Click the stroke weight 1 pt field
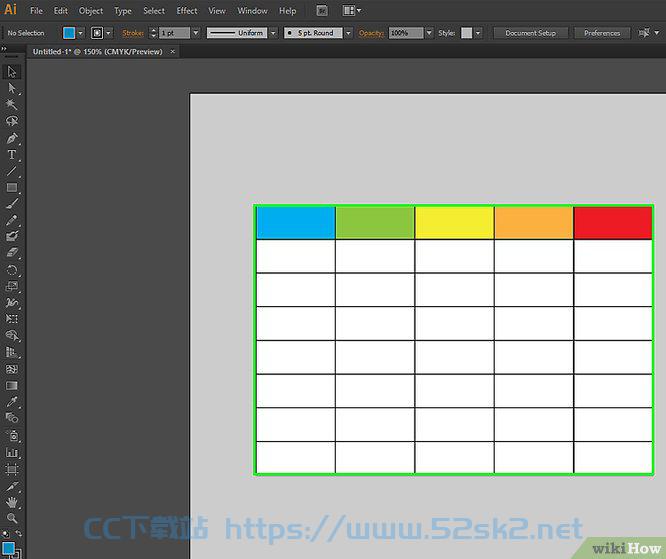The width and height of the screenshot is (666, 559). click(174, 33)
